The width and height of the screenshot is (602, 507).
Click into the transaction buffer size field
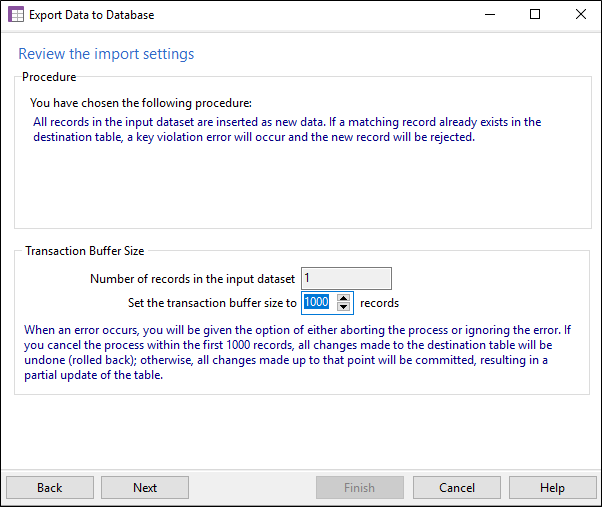click(318, 302)
